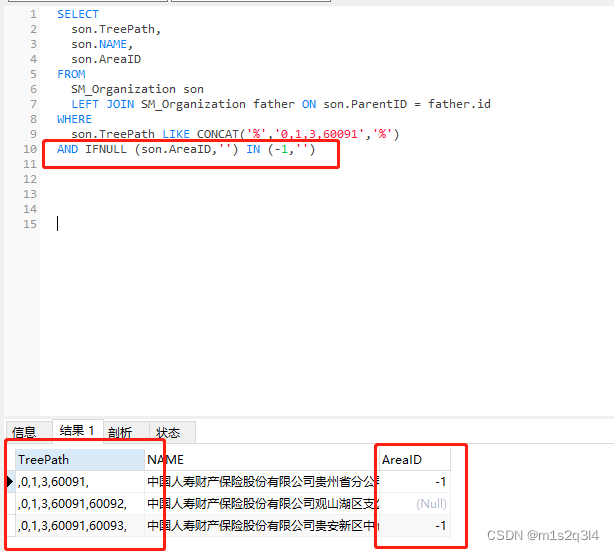Select cell ',0,1,3,60091,60093,'

80,525
